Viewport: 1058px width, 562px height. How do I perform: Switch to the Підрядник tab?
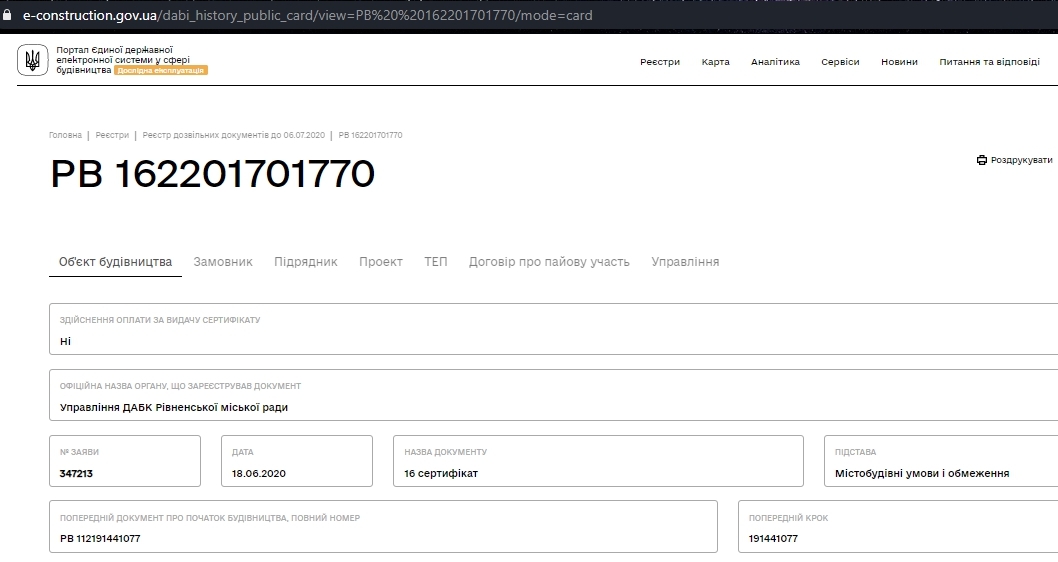pos(306,262)
